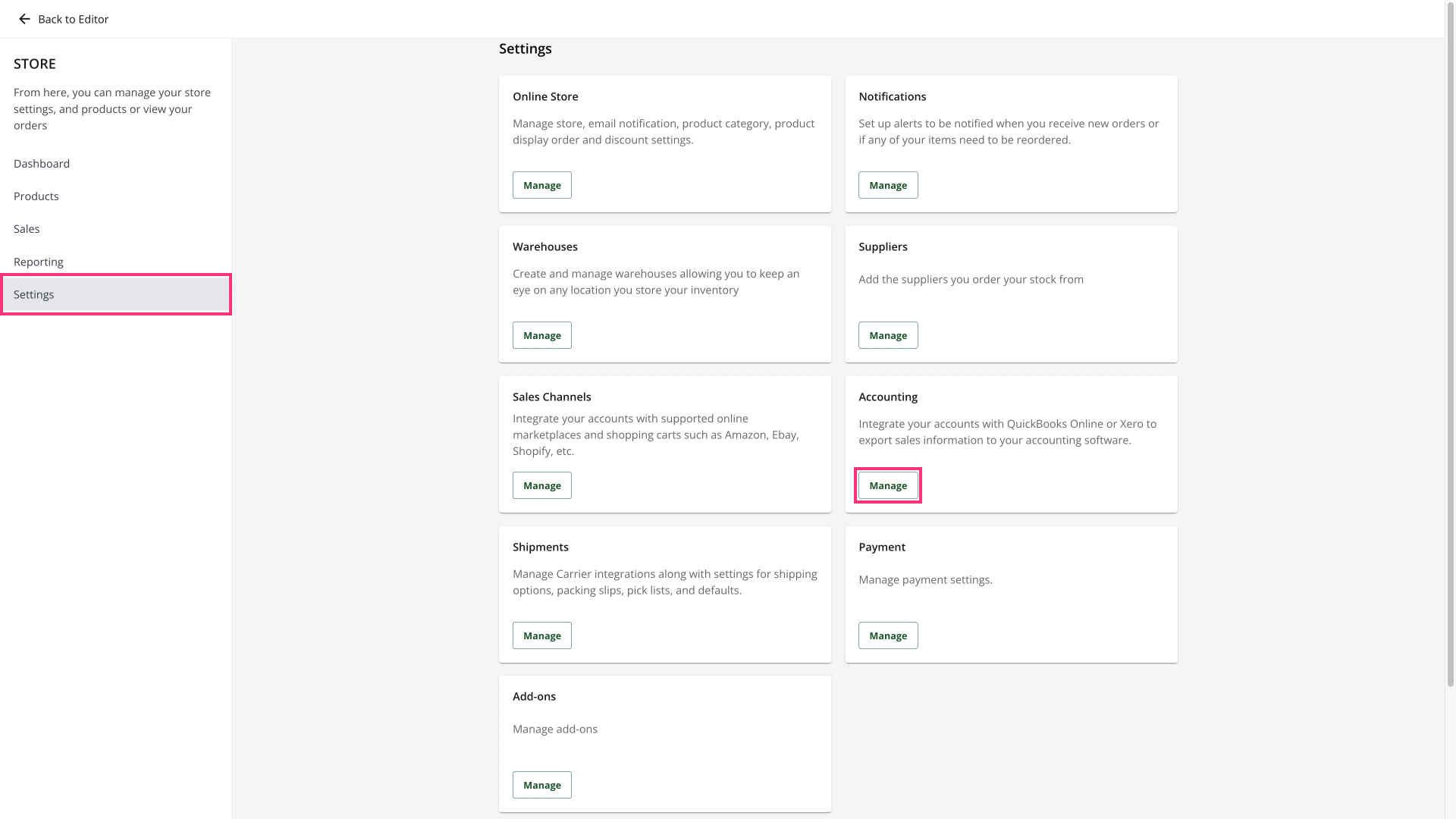Manage Sales Channels integrations
The image size is (1456, 819).
click(541, 485)
